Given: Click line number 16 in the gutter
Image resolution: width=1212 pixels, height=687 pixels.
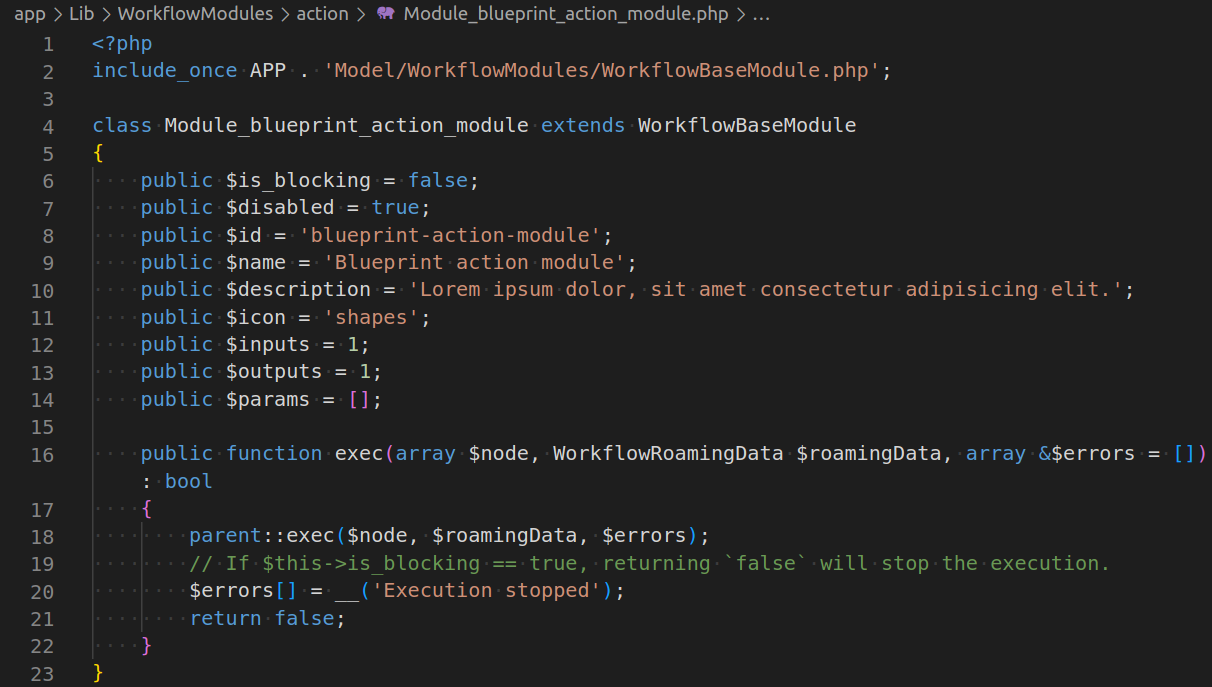Looking at the screenshot, I should coord(42,454).
